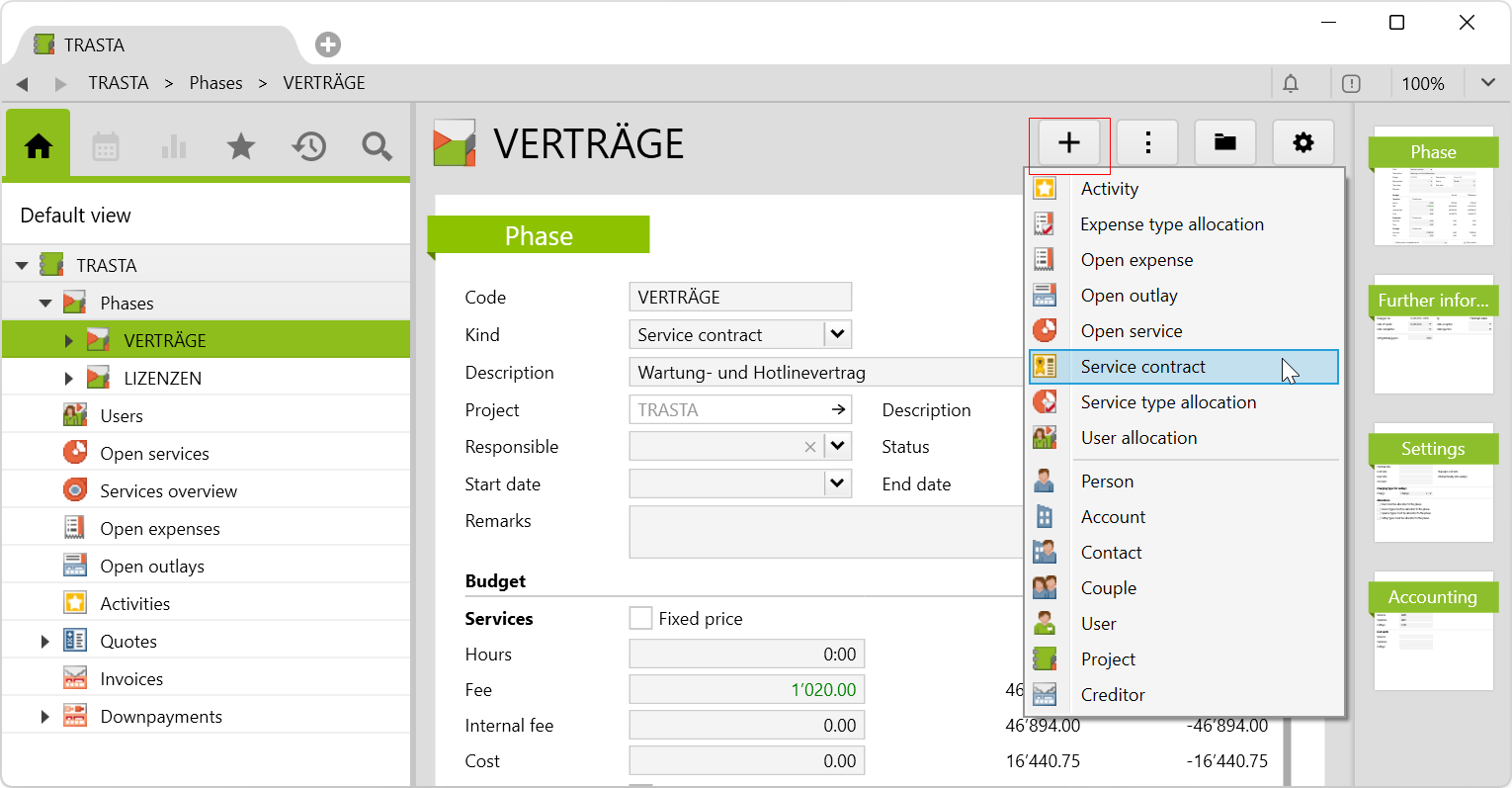This screenshot has width=1512, height=788.
Task: Open the calendar view in sidebar
Action: [x=106, y=147]
